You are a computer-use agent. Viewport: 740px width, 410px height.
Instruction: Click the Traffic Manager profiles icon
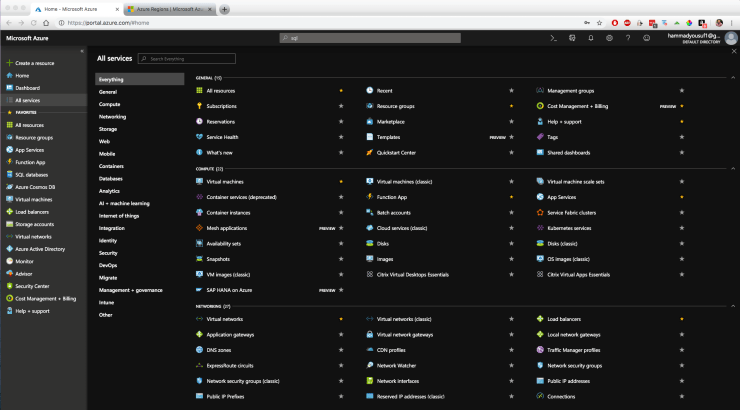(x=540, y=350)
